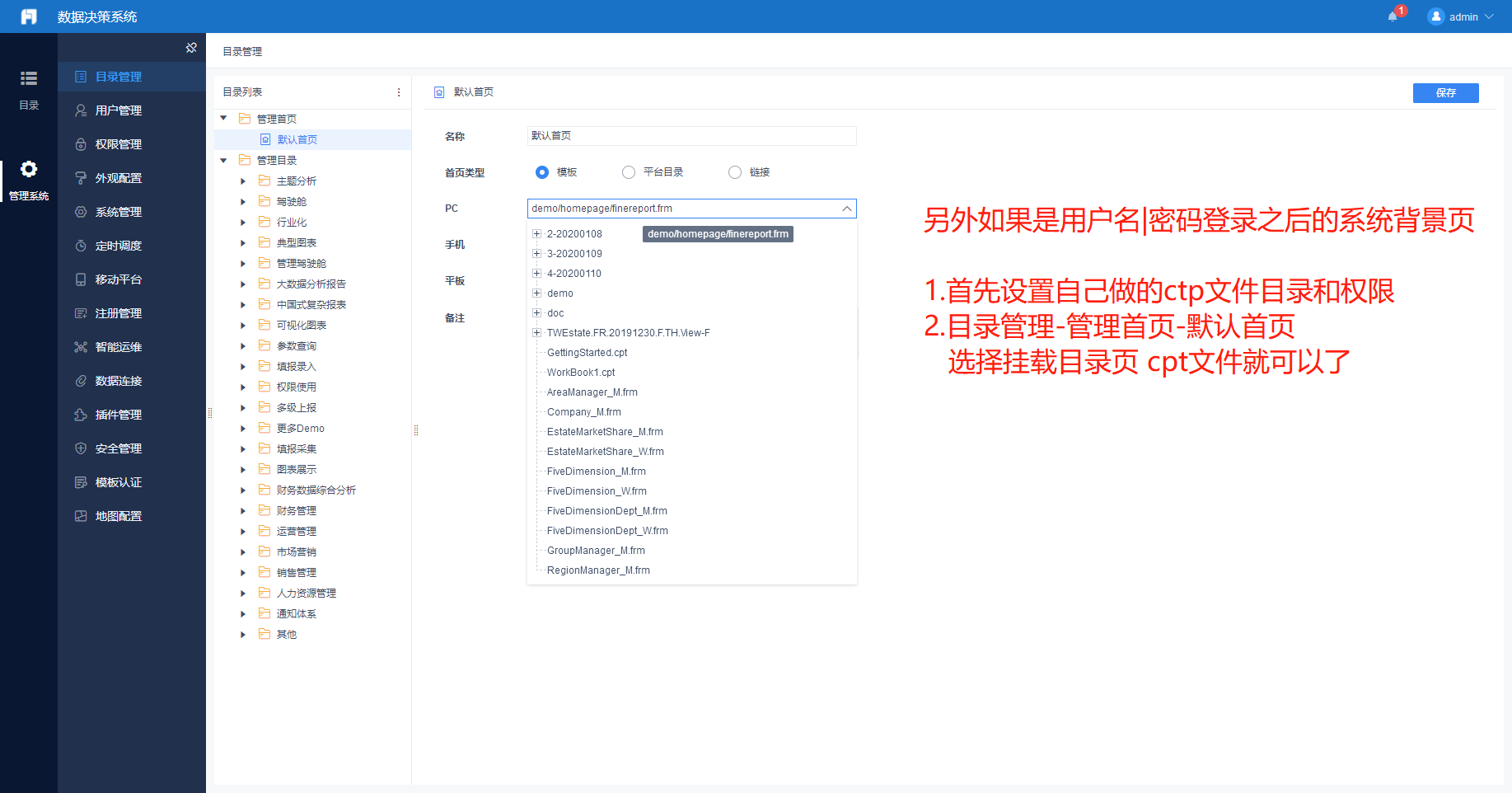Click the sidebar collapse handle
The image size is (1512, 793).
click(210, 413)
